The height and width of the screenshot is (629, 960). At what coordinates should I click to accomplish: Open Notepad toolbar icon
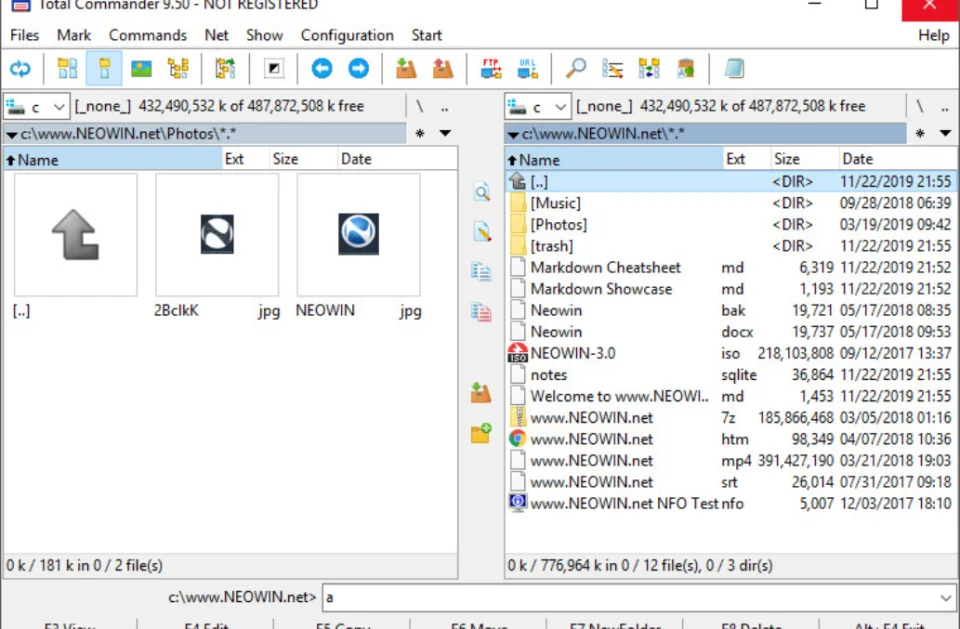point(734,69)
